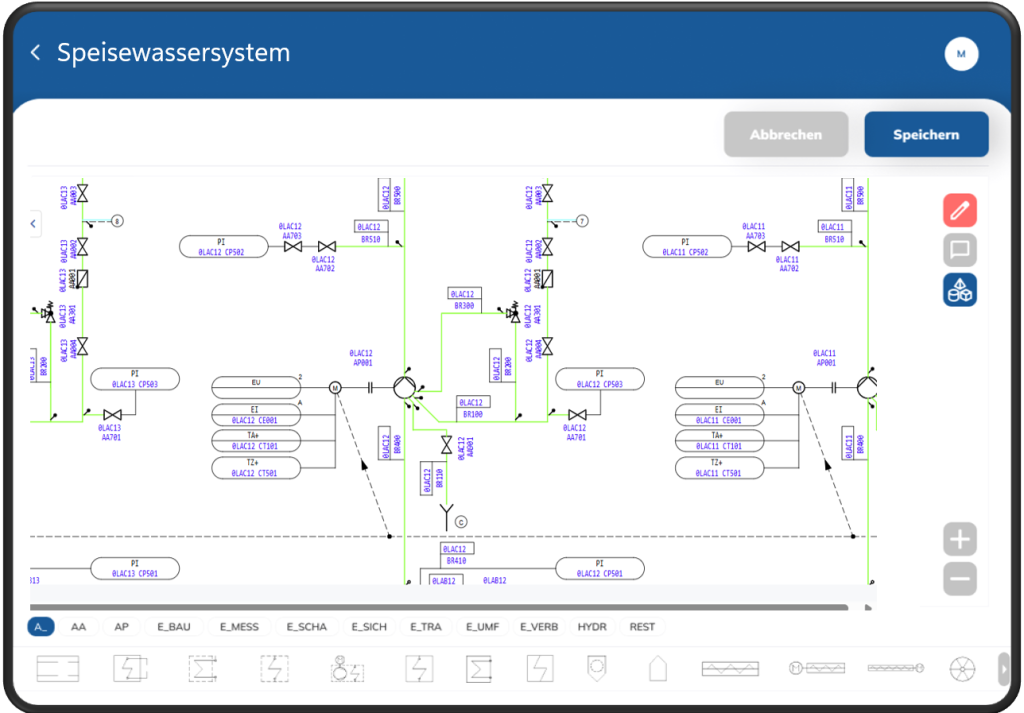Expand the left side panel chevron

pyautogui.click(x=33, y=222)
